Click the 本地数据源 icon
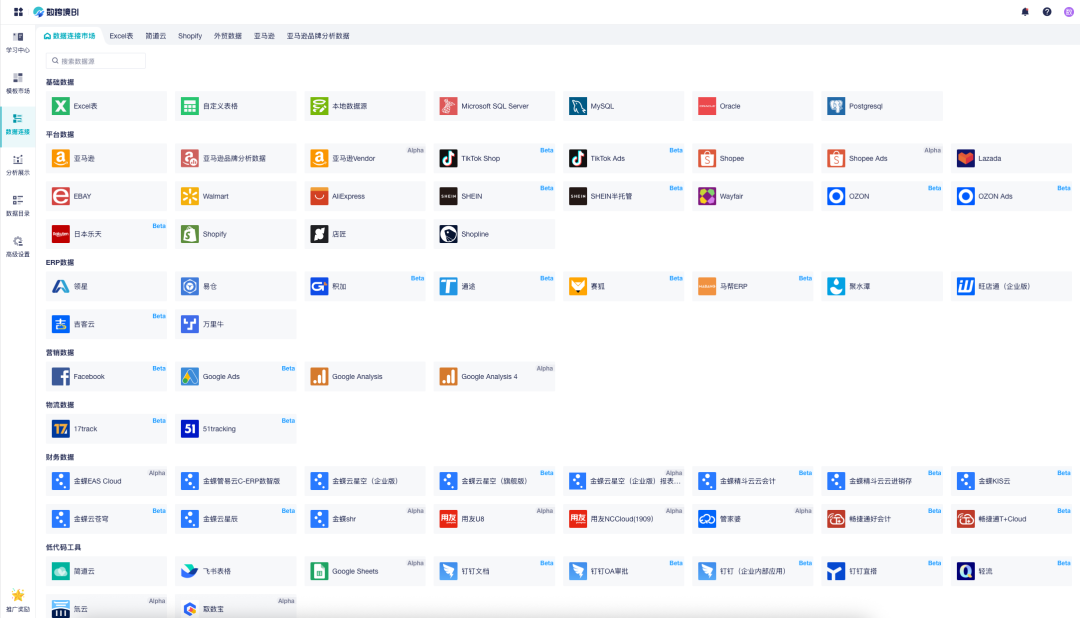Screen dimensions: 1080x618 tap(319, 106)
